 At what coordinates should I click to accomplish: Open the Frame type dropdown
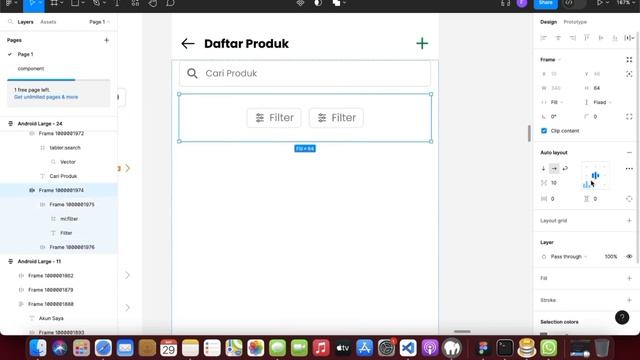[550, 60]
